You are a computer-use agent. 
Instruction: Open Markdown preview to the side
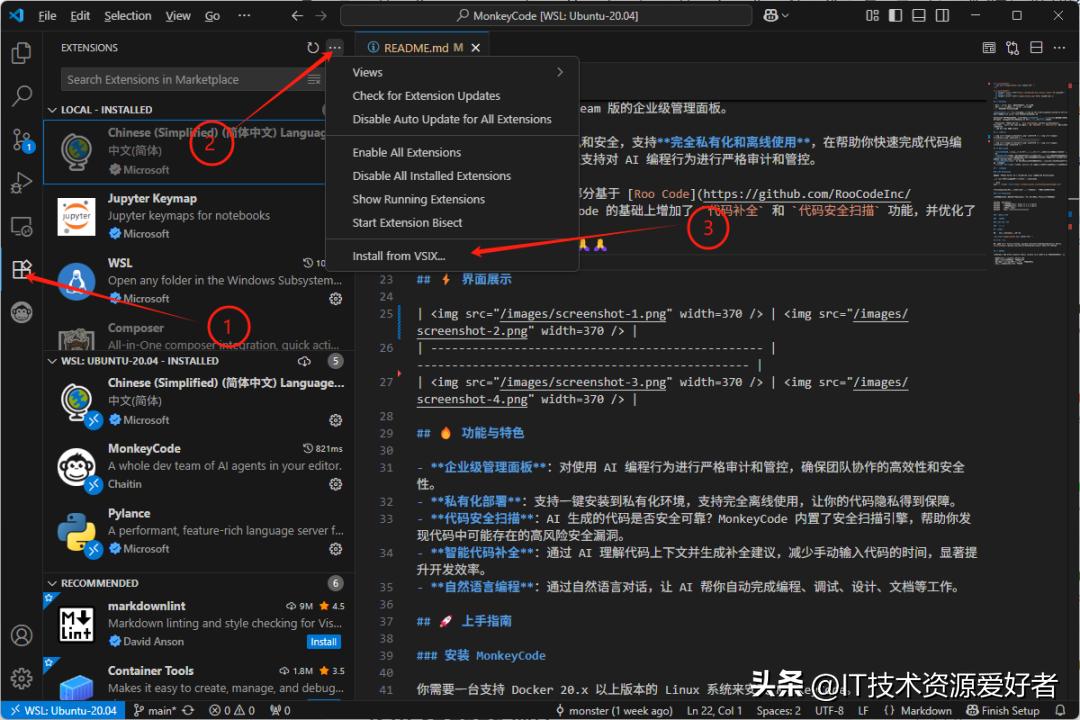pyautogui.click(x=989, y=47)
